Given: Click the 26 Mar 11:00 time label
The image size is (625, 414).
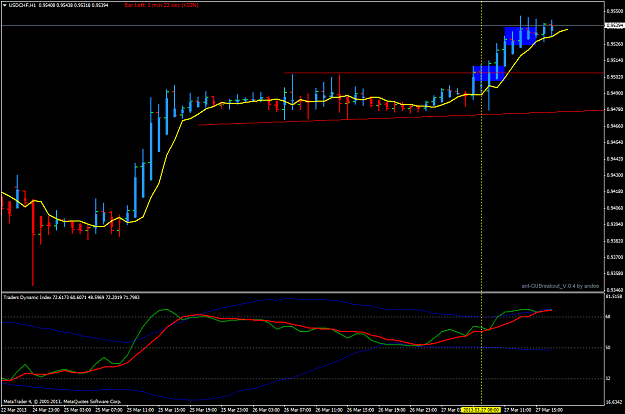Looking at the screenshot, I should pos(329,410).
